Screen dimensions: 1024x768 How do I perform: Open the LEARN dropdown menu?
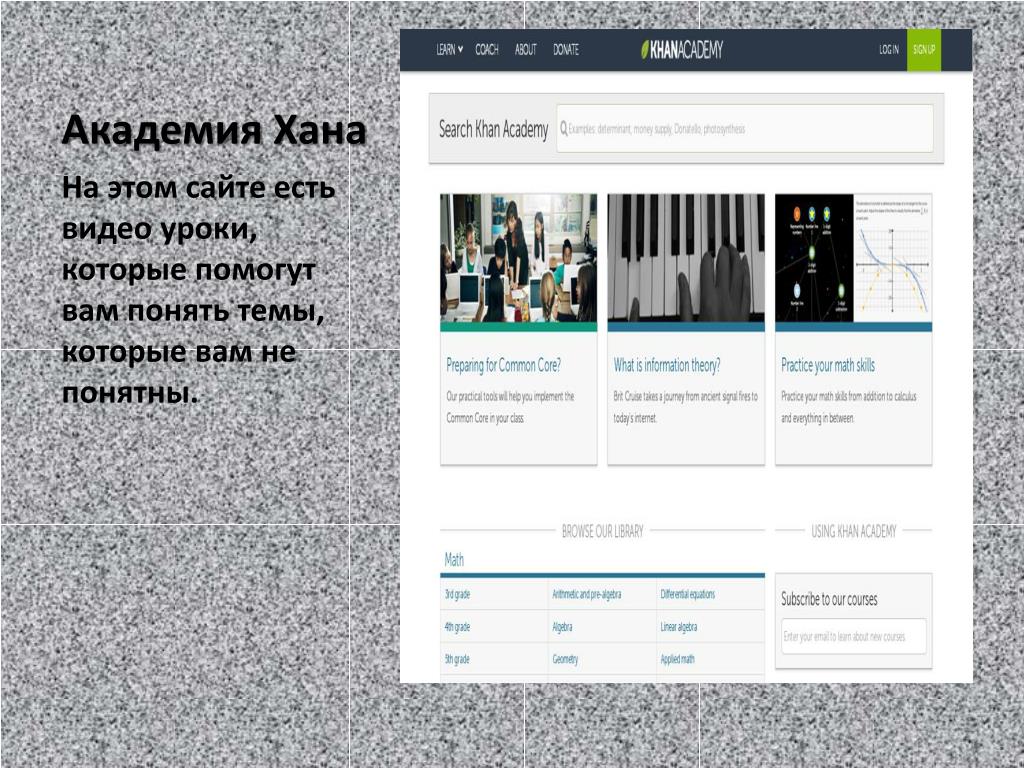(x=449, y=50)
